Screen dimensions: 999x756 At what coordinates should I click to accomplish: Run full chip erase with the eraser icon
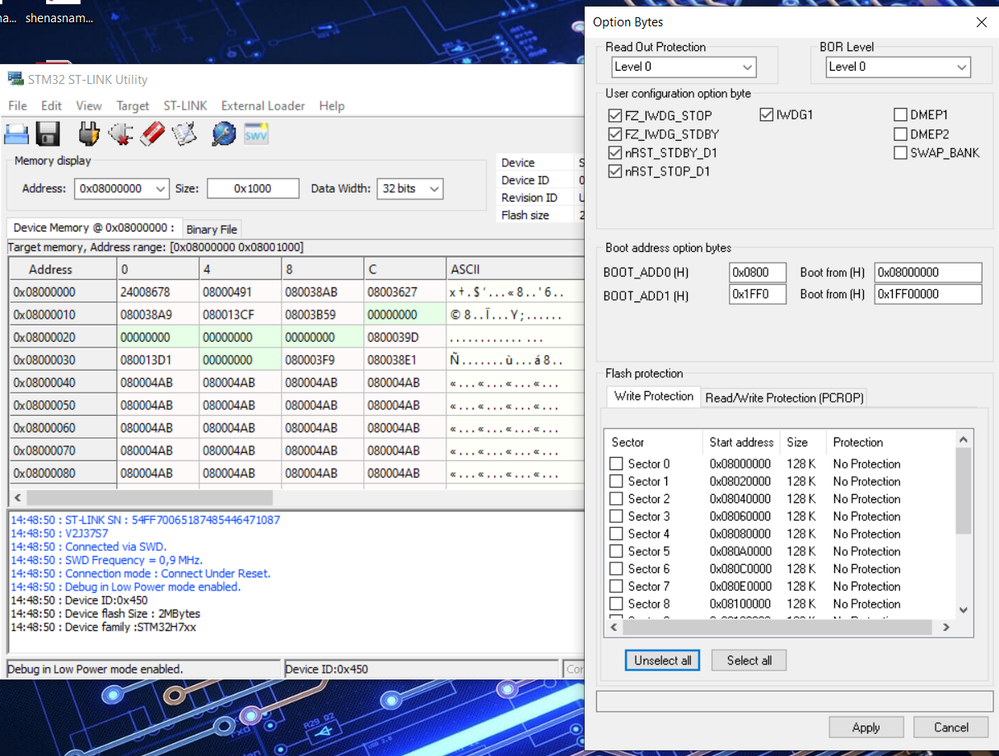coord(152,134)
